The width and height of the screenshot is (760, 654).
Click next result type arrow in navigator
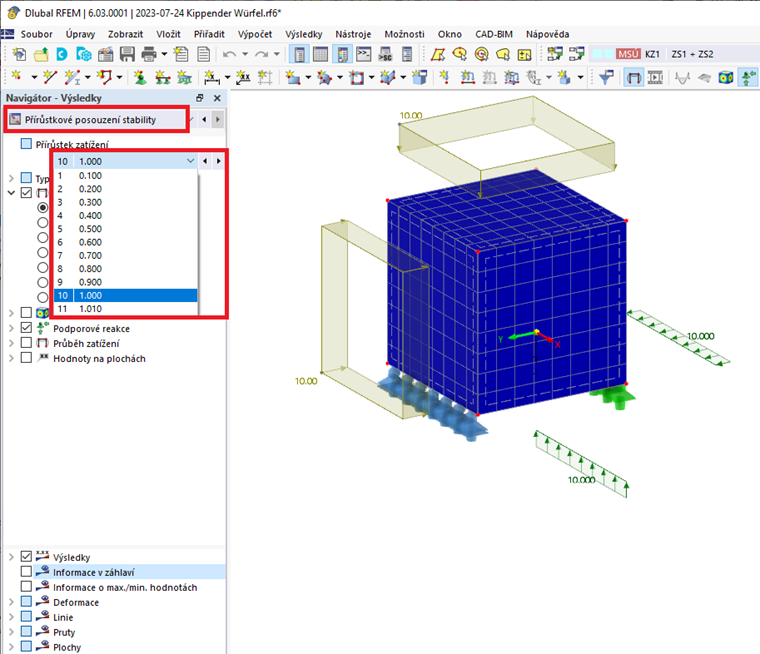[x=218, y=119]
